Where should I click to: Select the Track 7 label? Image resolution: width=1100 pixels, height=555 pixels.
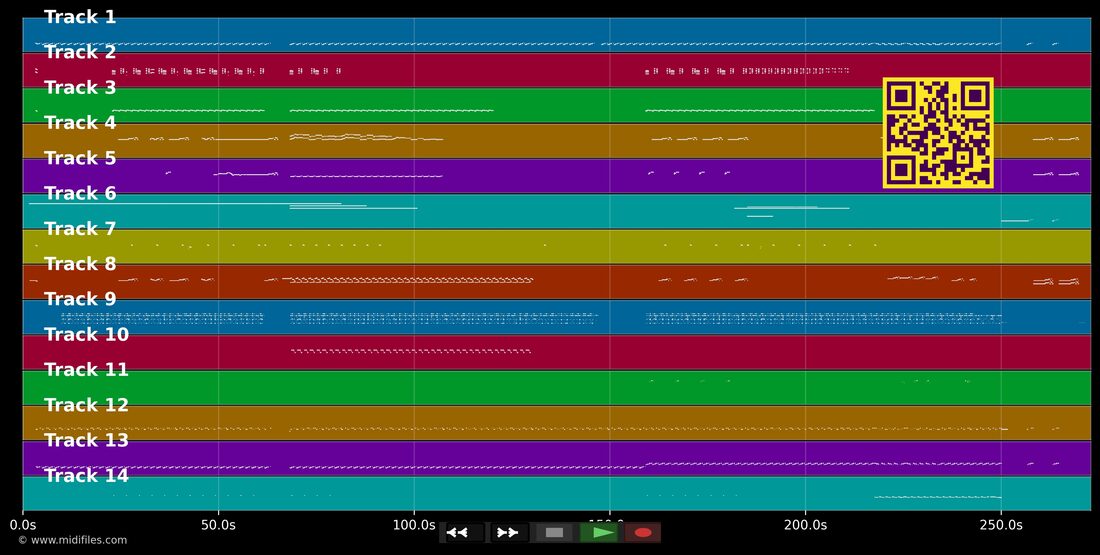tap(80, 229)
